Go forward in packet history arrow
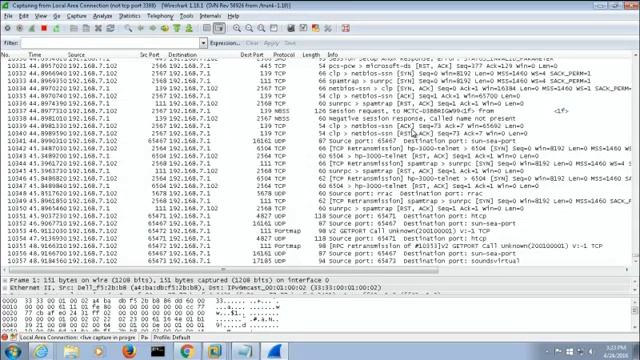The width and height of the screenshot is (640, 360). click(153, 28)
